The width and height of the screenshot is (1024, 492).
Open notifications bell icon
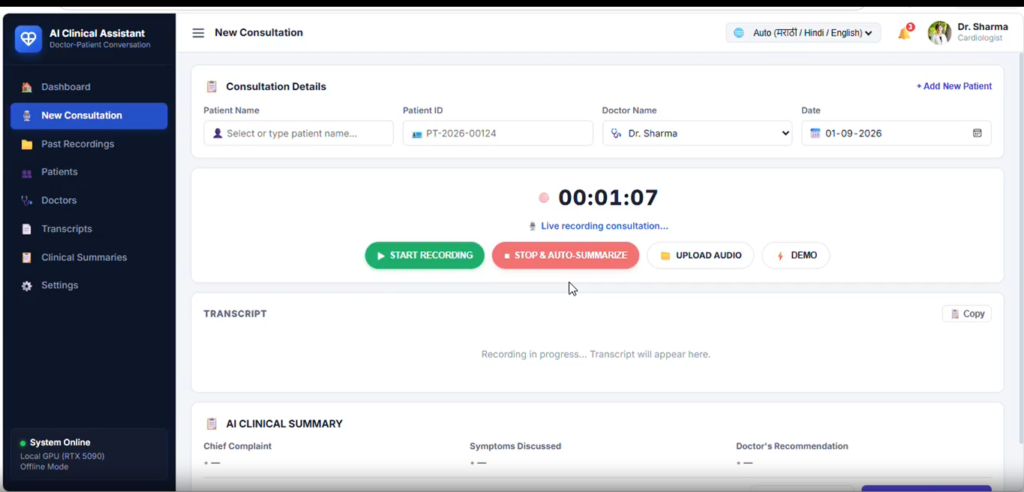point(904,33)
